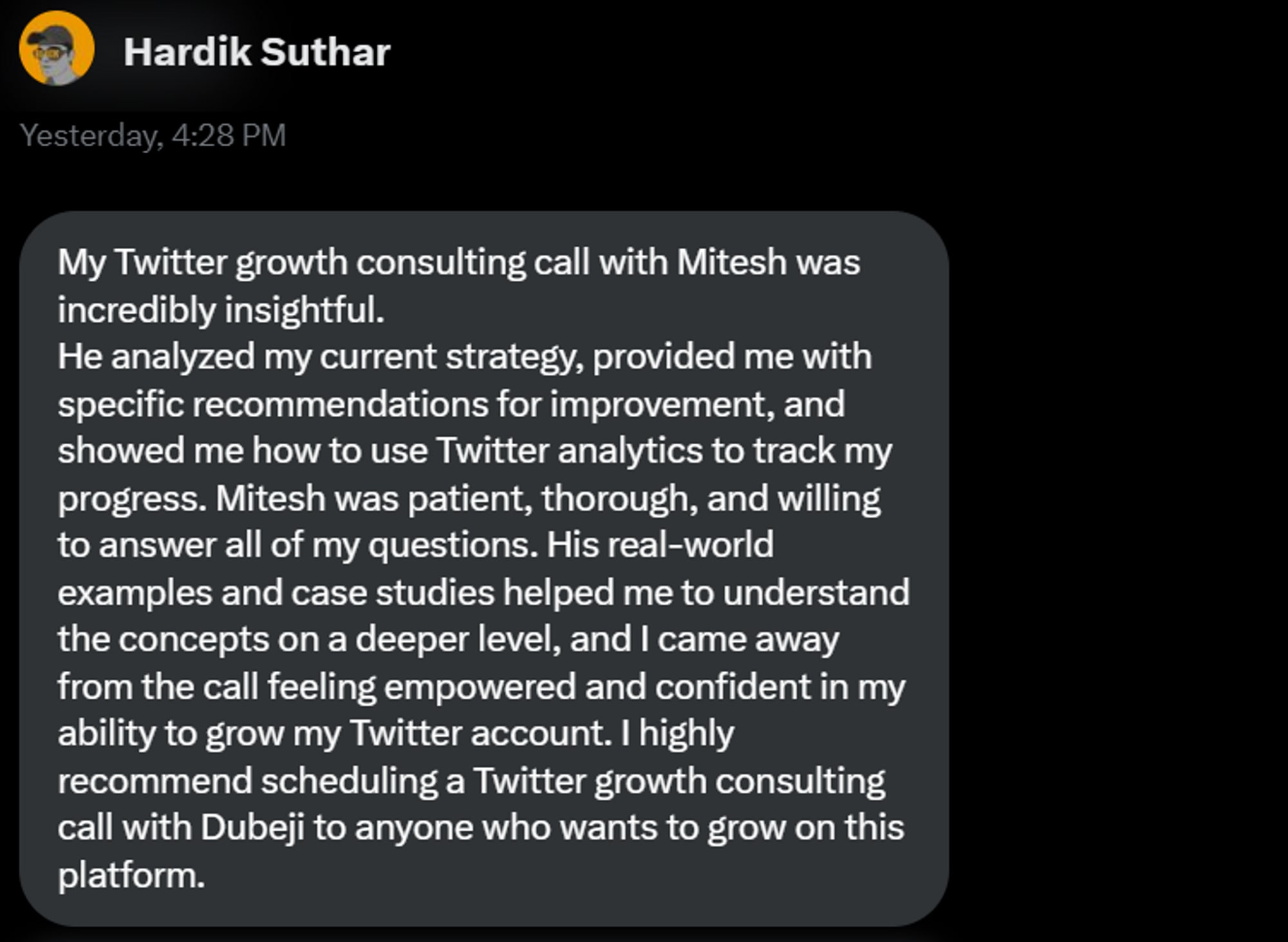Click the phrase incredibly insightful
This screenshot has height=942, width=1288.
[x=221, y=310]
